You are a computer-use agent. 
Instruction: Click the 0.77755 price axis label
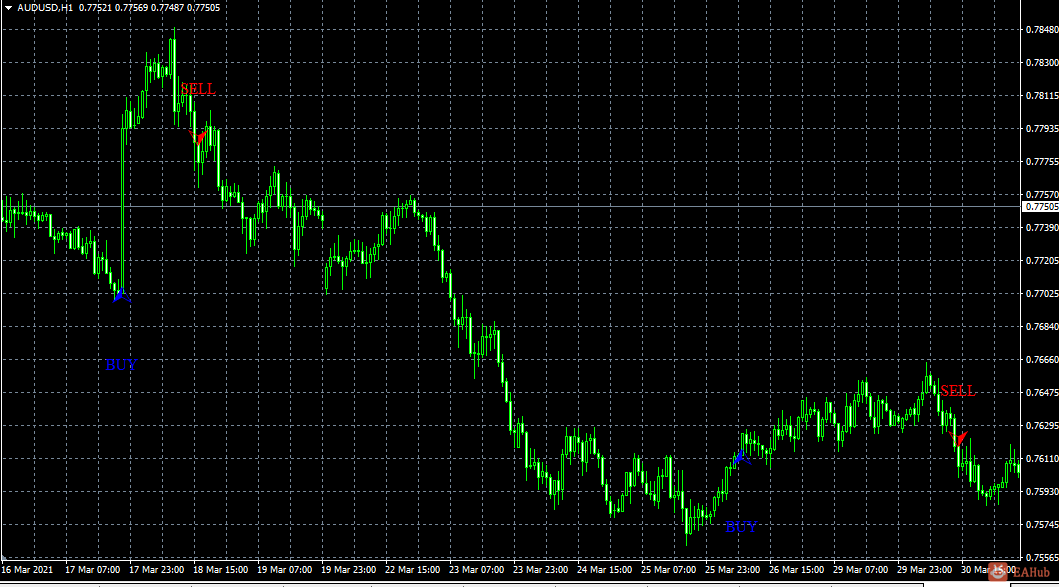tap(1041, 161)
